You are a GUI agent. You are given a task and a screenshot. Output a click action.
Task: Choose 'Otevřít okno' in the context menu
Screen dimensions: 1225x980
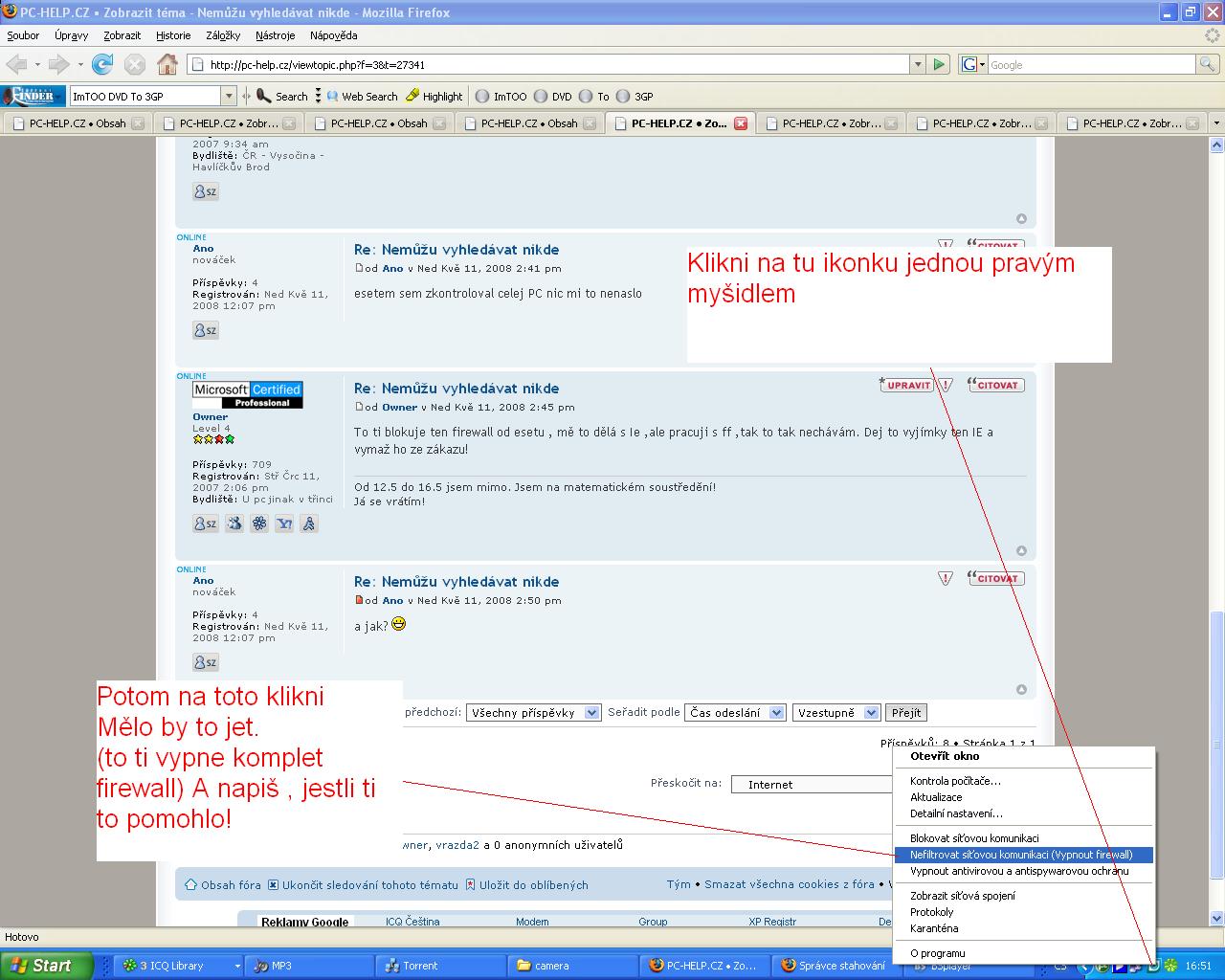pos(1023,756)
